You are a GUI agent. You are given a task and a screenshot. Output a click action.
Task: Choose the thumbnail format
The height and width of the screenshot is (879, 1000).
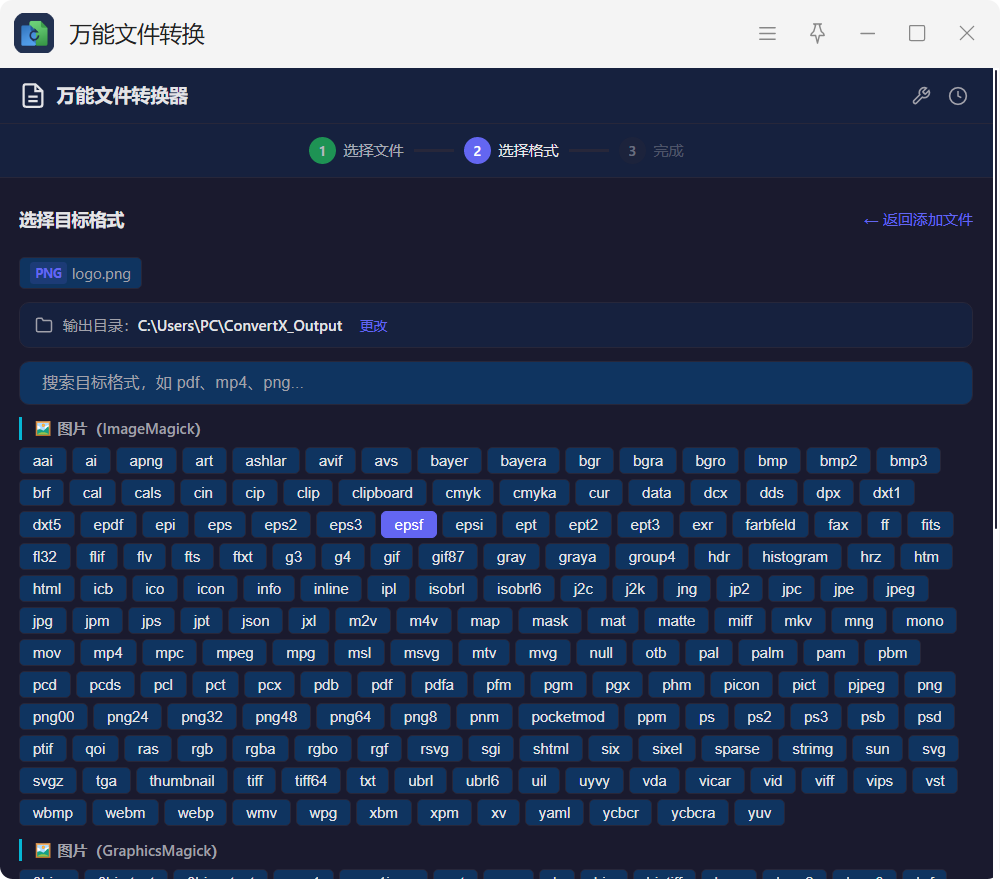pyautogui.click(x=182, y=781)
